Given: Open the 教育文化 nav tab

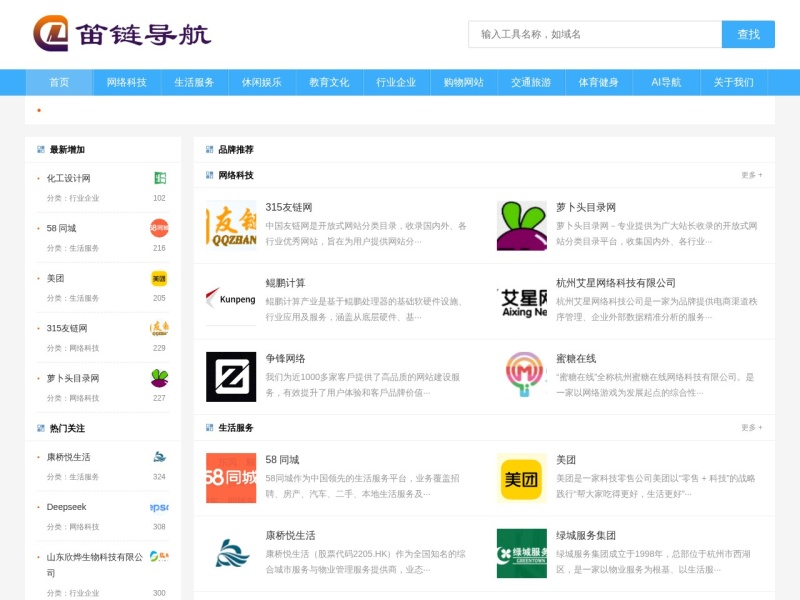Looking at the screenshot, I should [329, 82].
